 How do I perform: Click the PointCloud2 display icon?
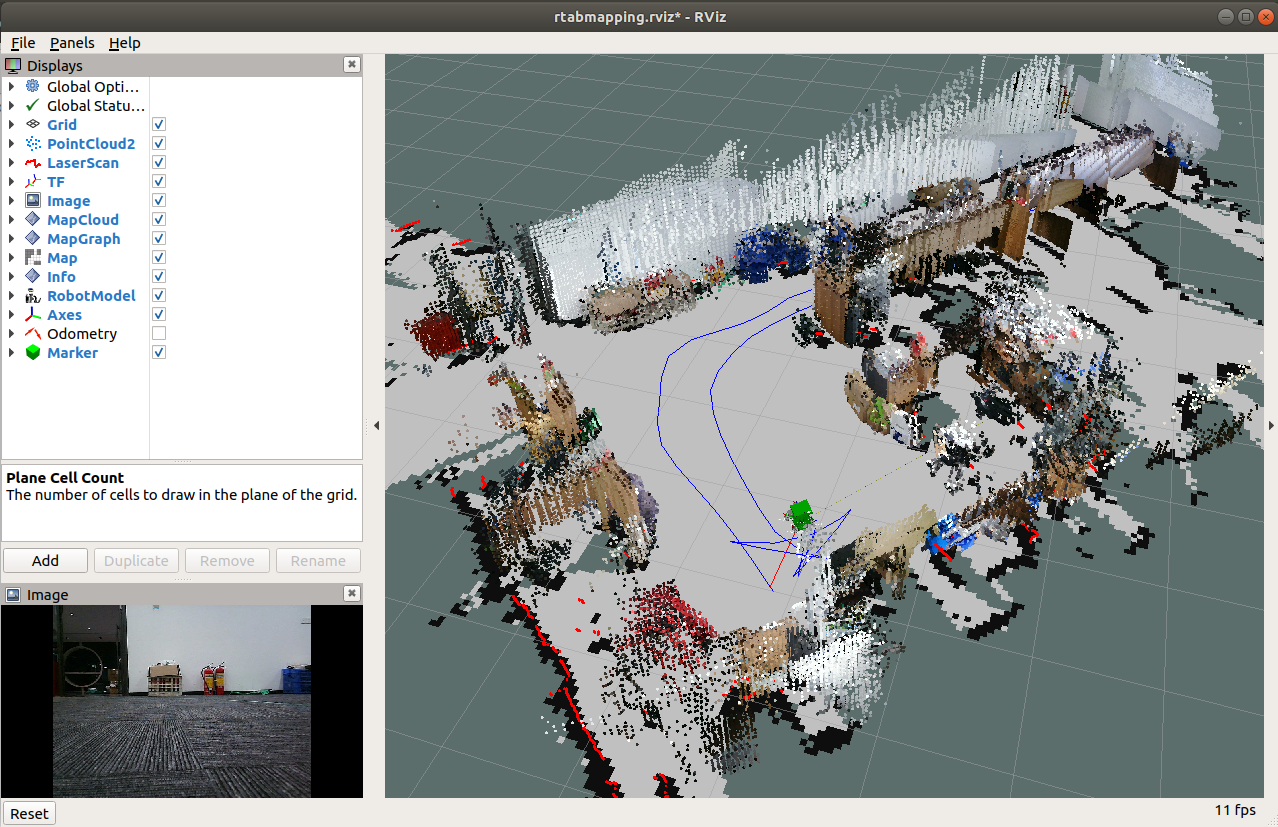point(32,144)
